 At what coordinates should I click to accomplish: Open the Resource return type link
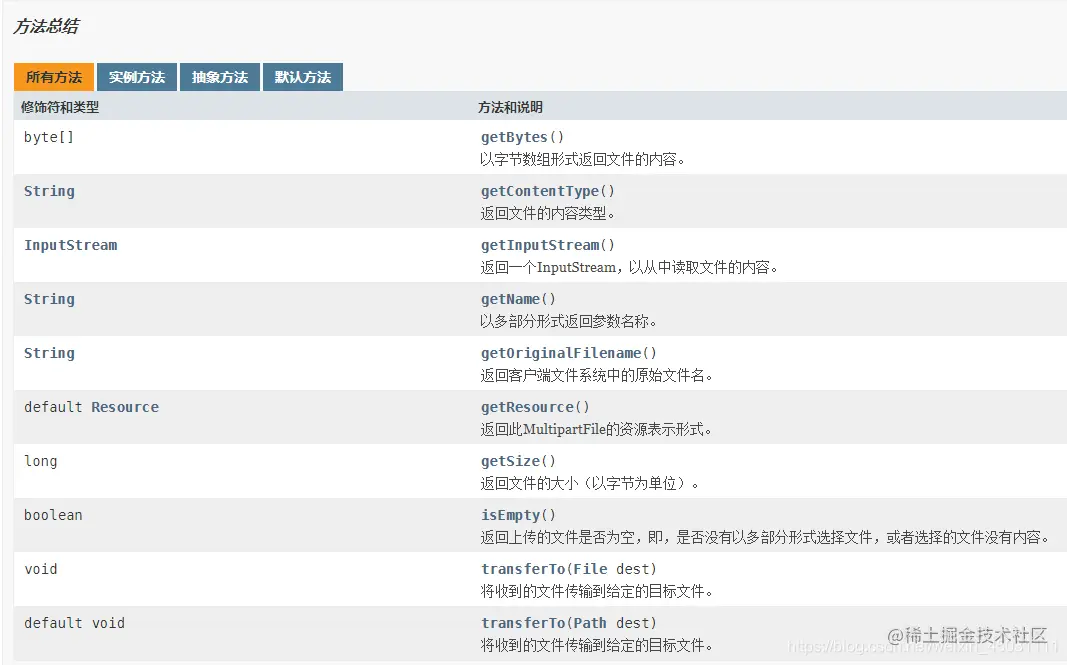click(125, 407)
